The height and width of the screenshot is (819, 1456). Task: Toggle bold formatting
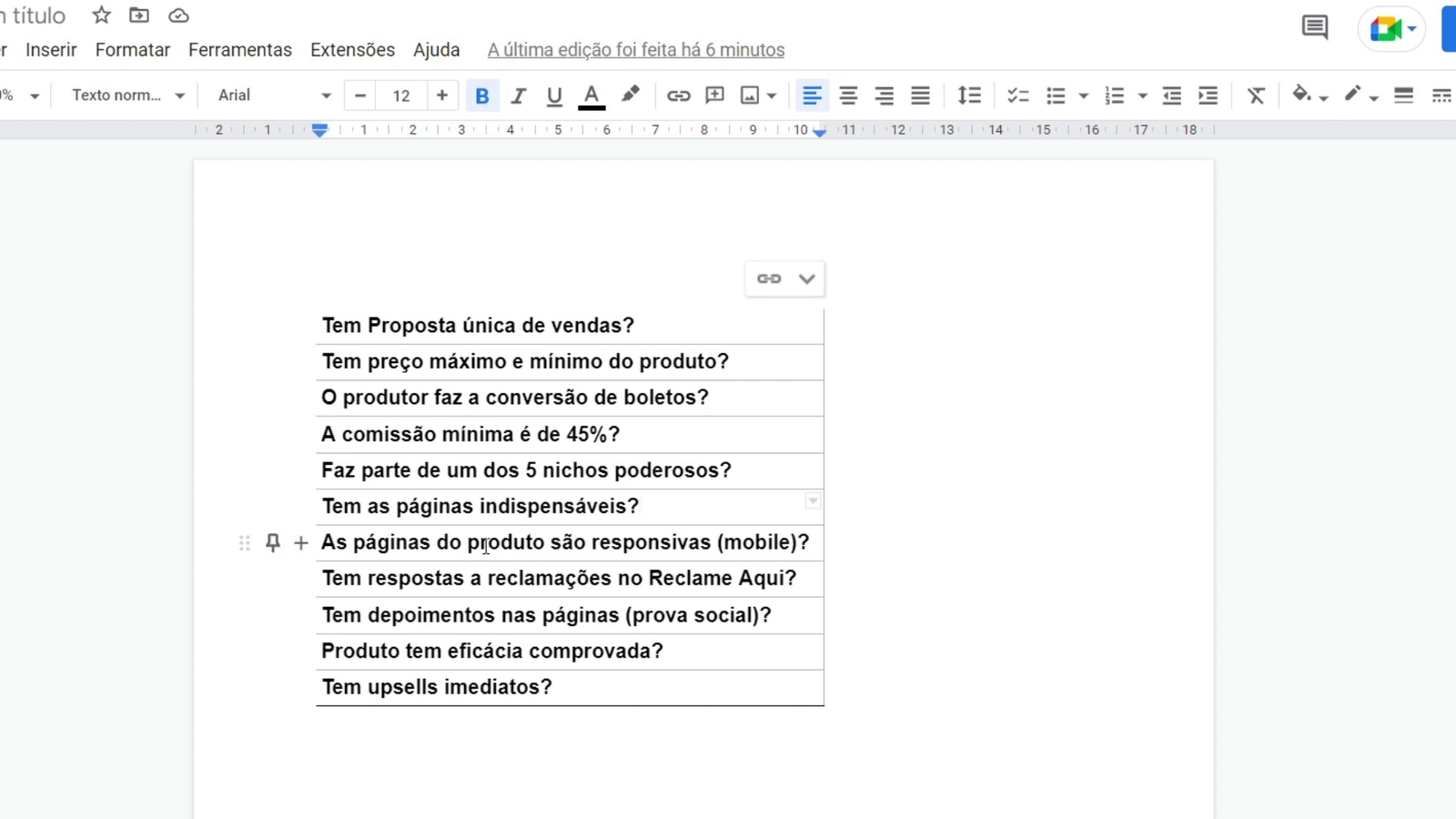[482, 96]
